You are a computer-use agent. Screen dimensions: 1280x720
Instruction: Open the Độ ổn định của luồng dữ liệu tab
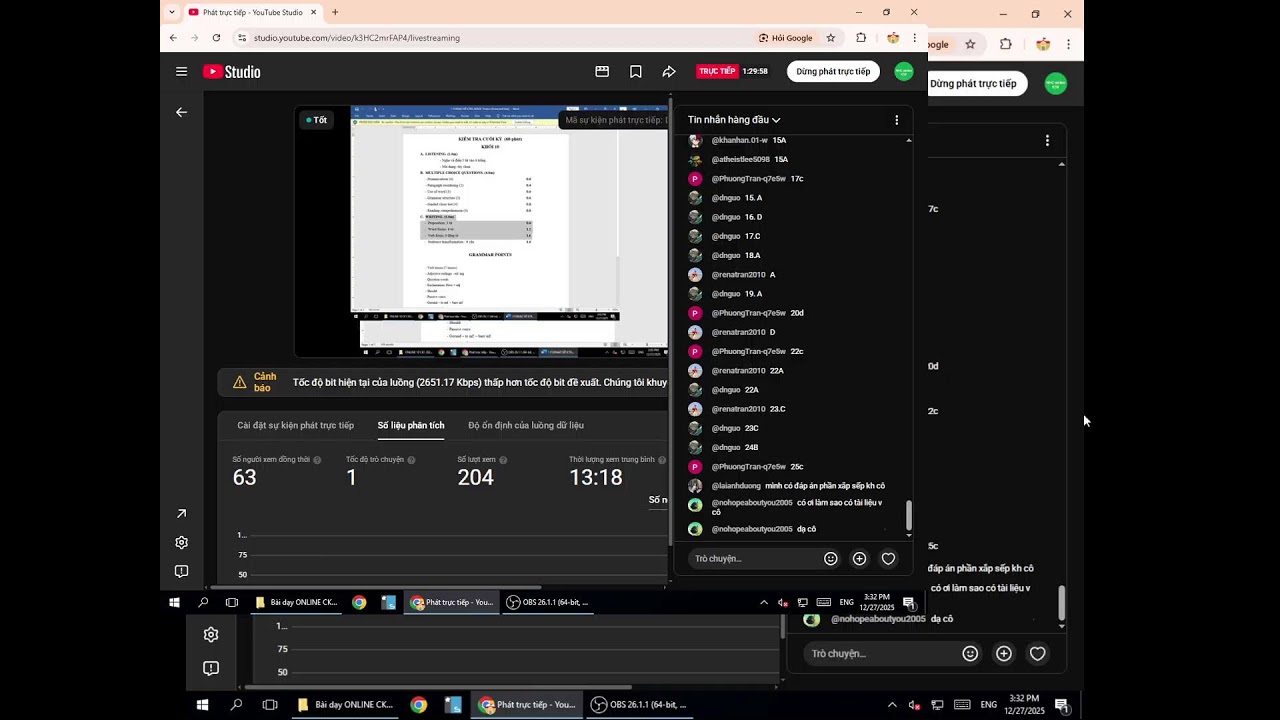(x=526, y=426)
